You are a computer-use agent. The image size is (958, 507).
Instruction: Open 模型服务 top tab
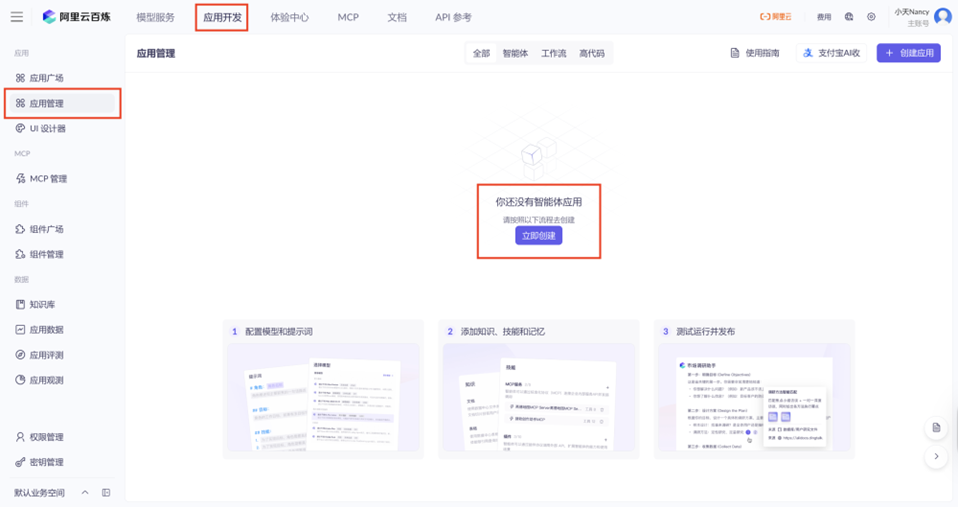pos(155,17)
